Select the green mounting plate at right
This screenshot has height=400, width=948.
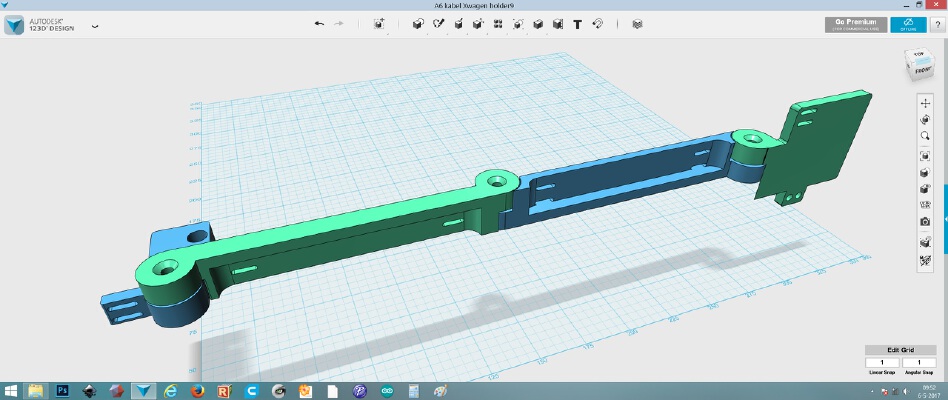click(x=822, y=145)
